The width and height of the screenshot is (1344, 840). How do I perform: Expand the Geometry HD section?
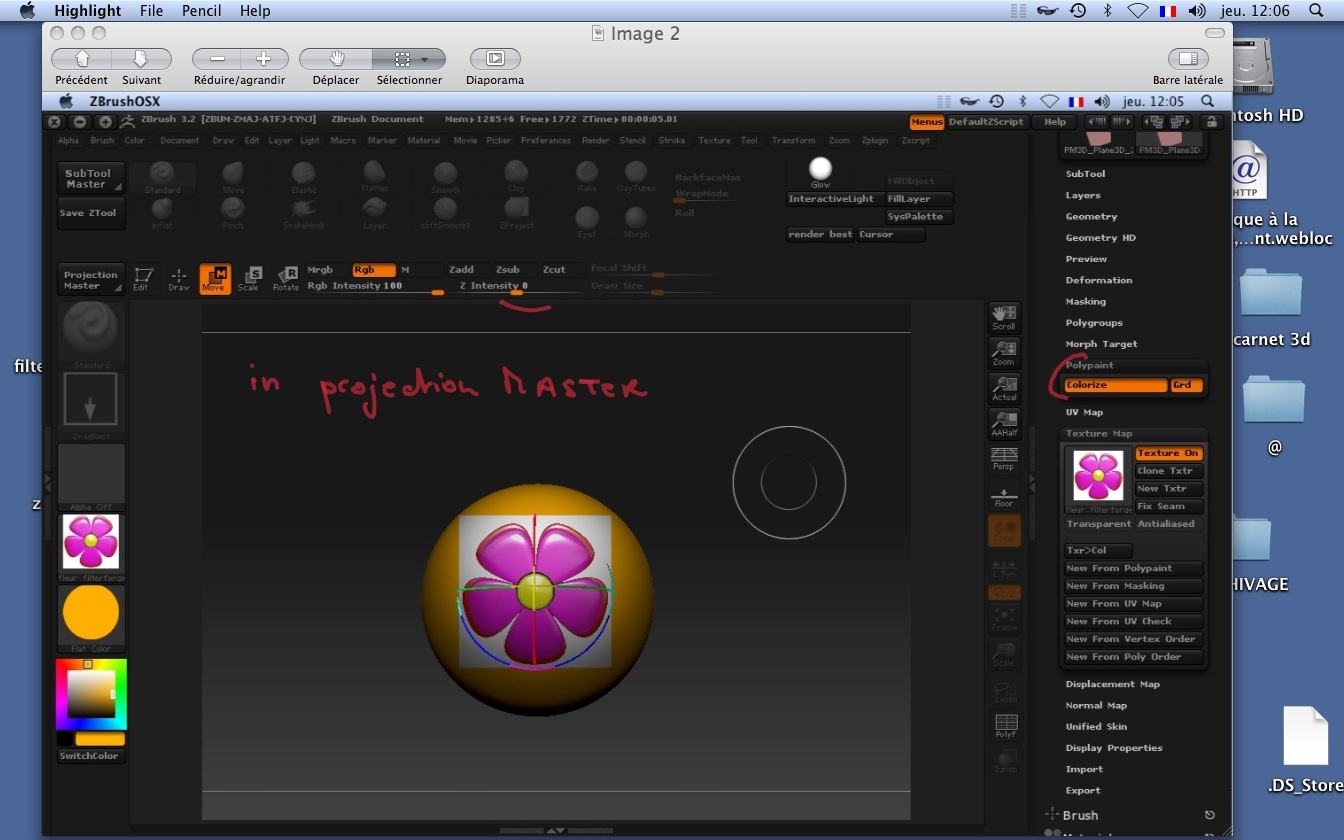point(1100,238)
